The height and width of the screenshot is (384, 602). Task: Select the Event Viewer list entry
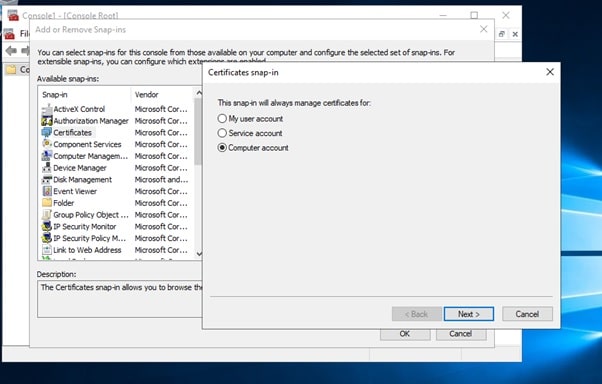click(x=75, y=191)
